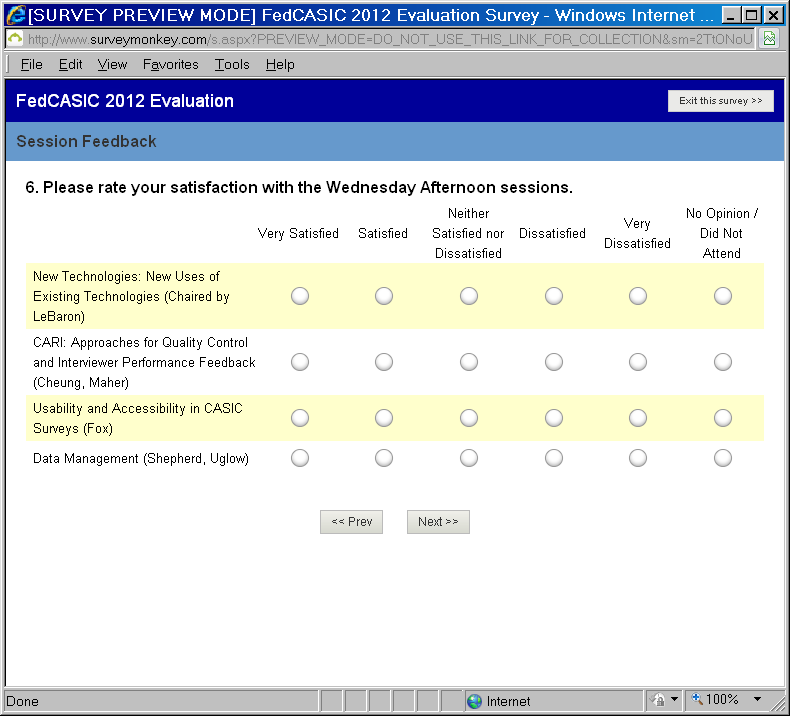The width and height of the screenshot is (790, 716).
Task: Select No Opinion for Data Management session
Action: [x=722, y=458]
